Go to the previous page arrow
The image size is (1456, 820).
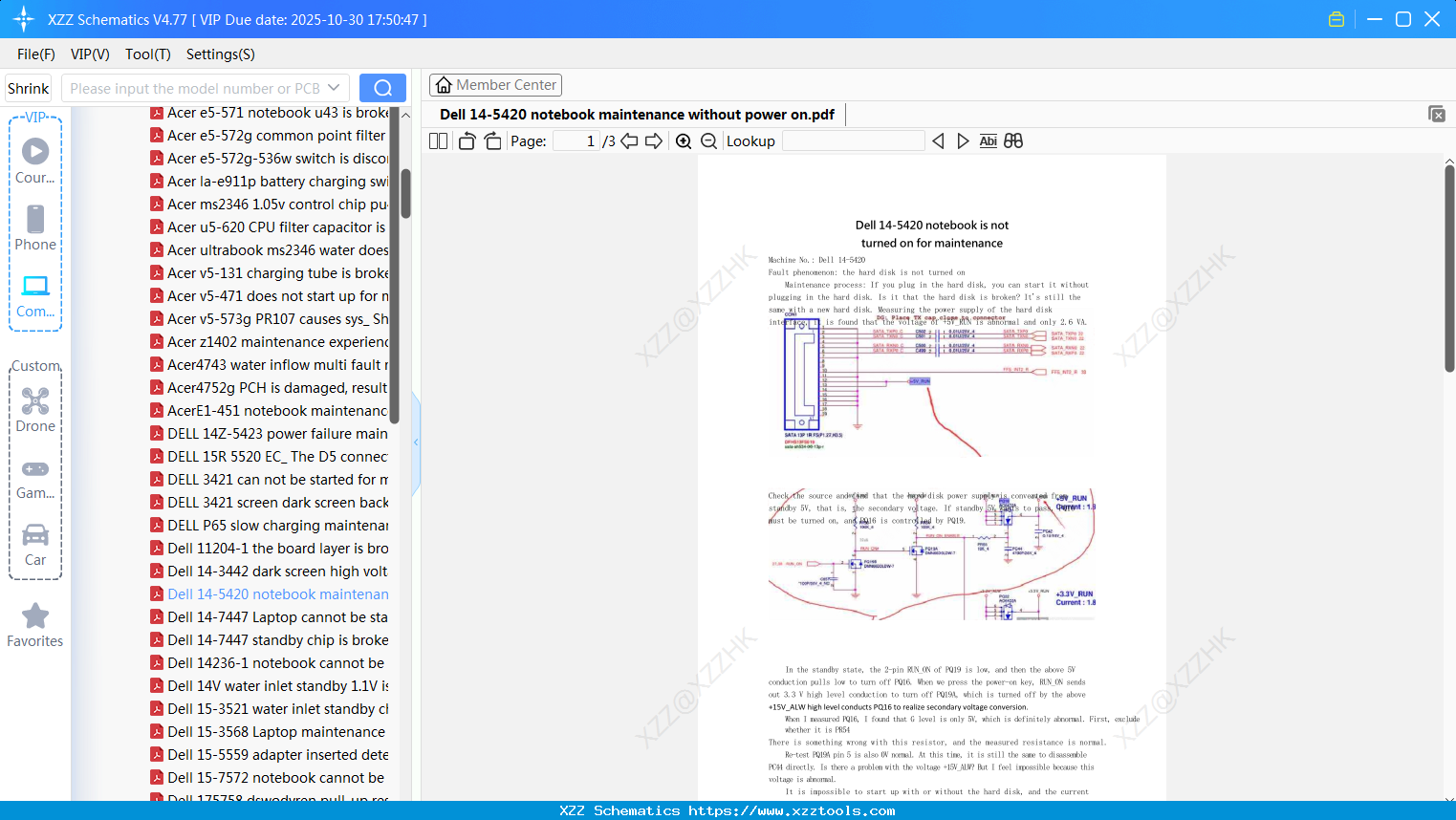coord(629,141)
